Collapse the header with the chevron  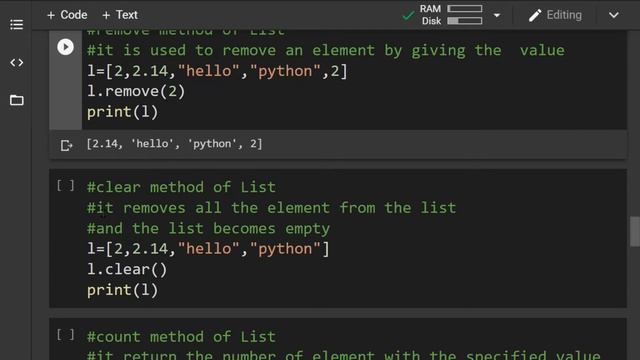coord(613,16)
